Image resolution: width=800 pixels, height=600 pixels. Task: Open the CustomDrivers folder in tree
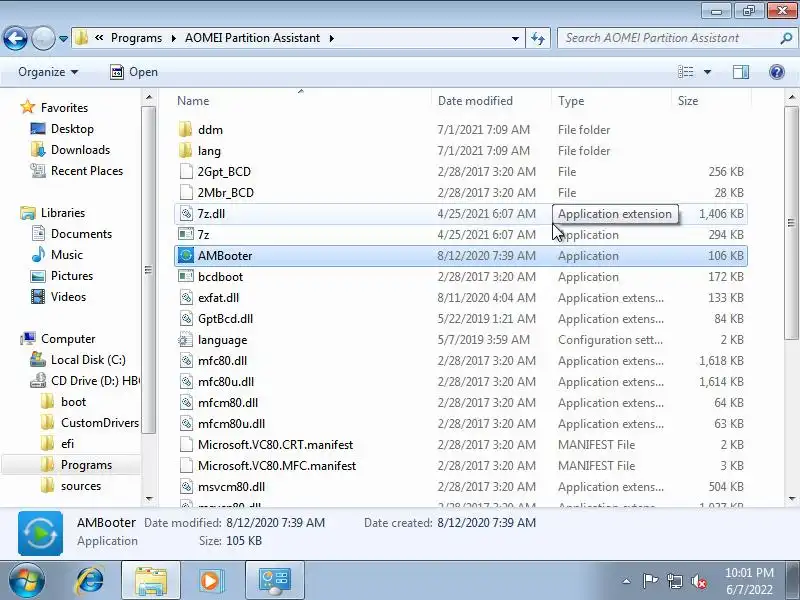(99, 422)
